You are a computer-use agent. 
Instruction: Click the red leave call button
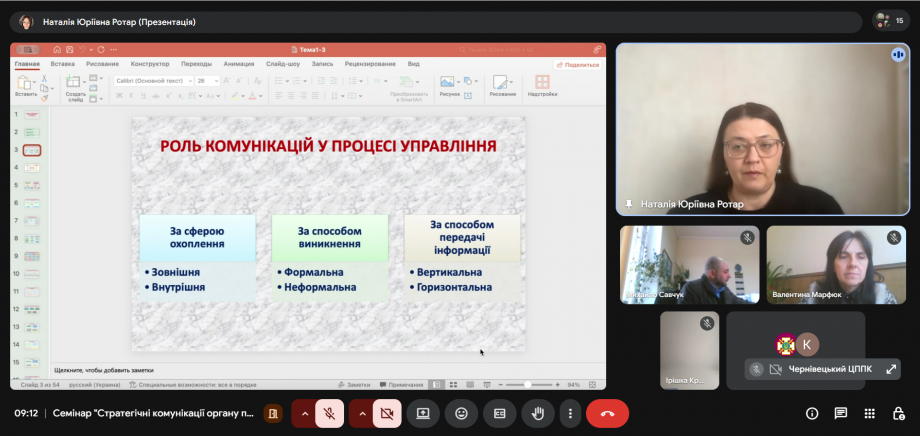click(607, 413)
